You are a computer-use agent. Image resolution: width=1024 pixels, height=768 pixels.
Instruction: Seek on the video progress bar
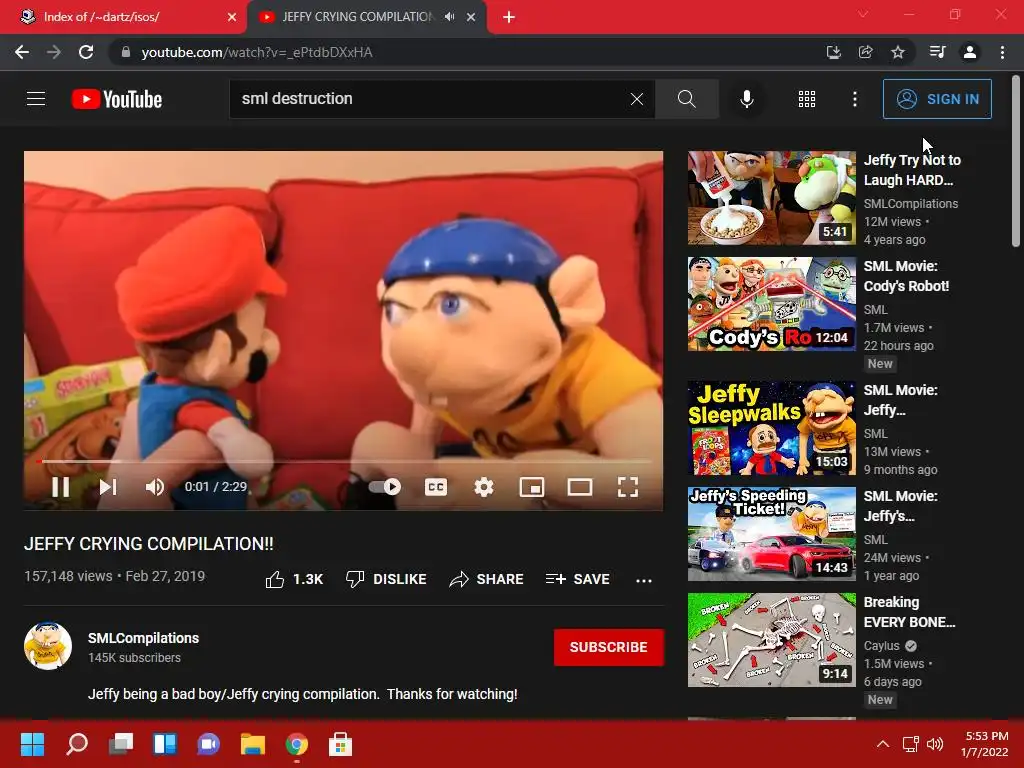click(x=344, y=461)
